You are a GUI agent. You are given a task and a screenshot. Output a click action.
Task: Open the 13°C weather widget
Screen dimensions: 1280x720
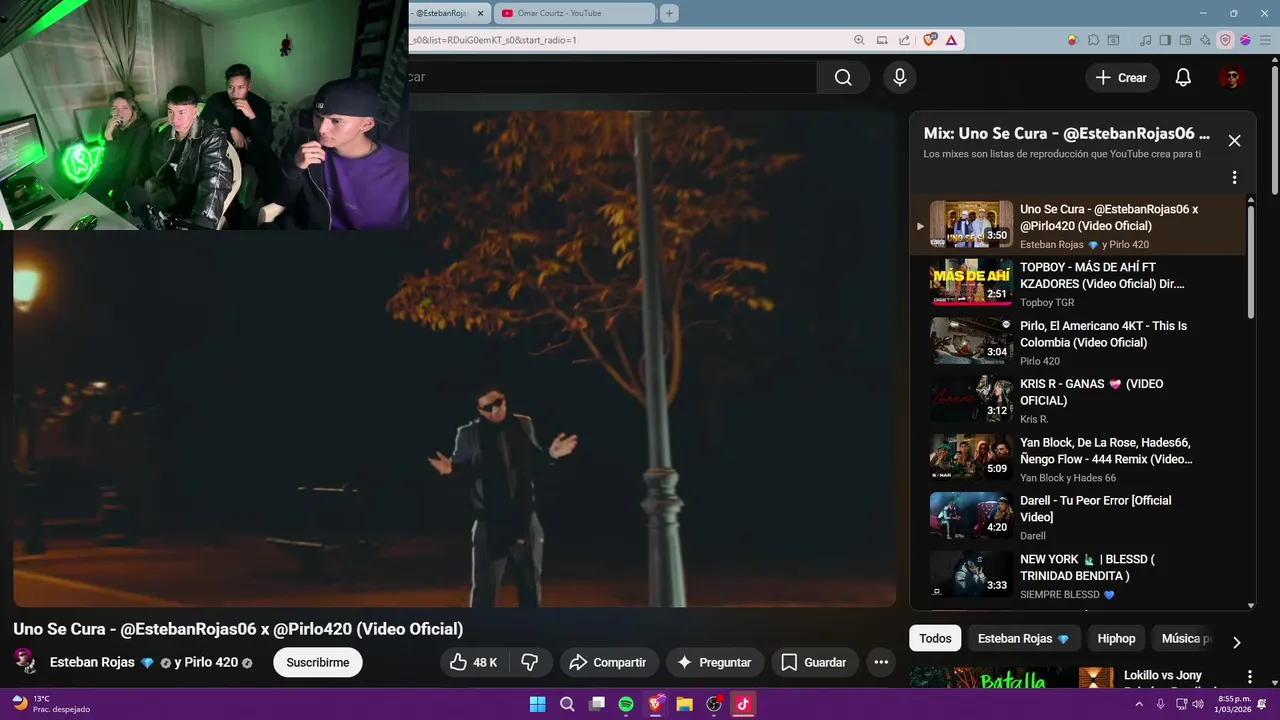(50, 704)
